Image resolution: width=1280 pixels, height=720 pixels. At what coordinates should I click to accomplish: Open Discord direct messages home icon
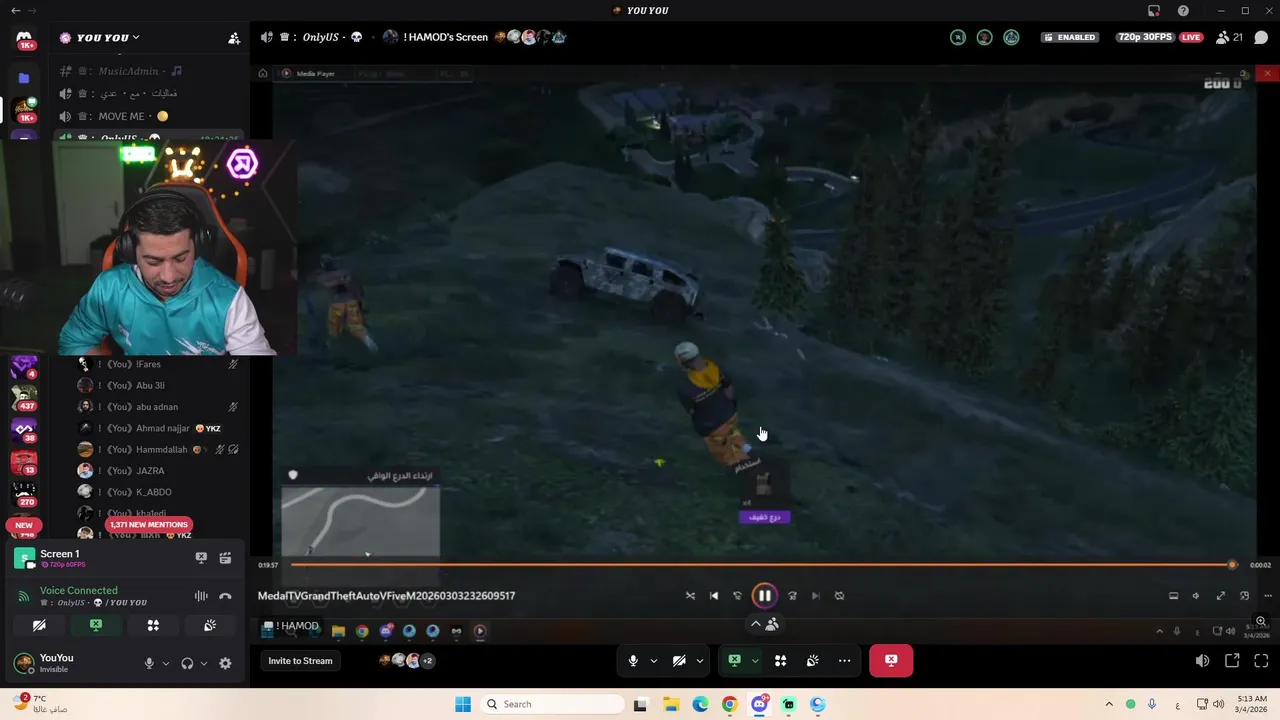pos(25,40)
